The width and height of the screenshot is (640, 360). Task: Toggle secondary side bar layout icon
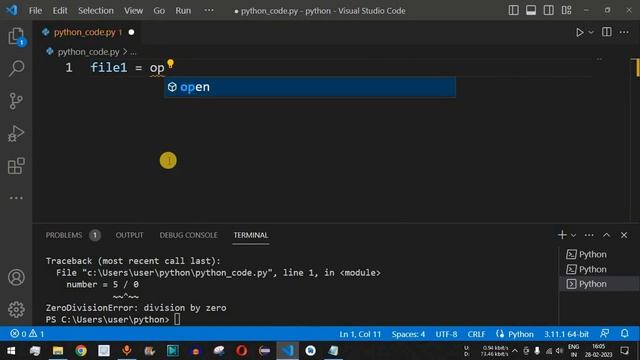coord(549,11)
